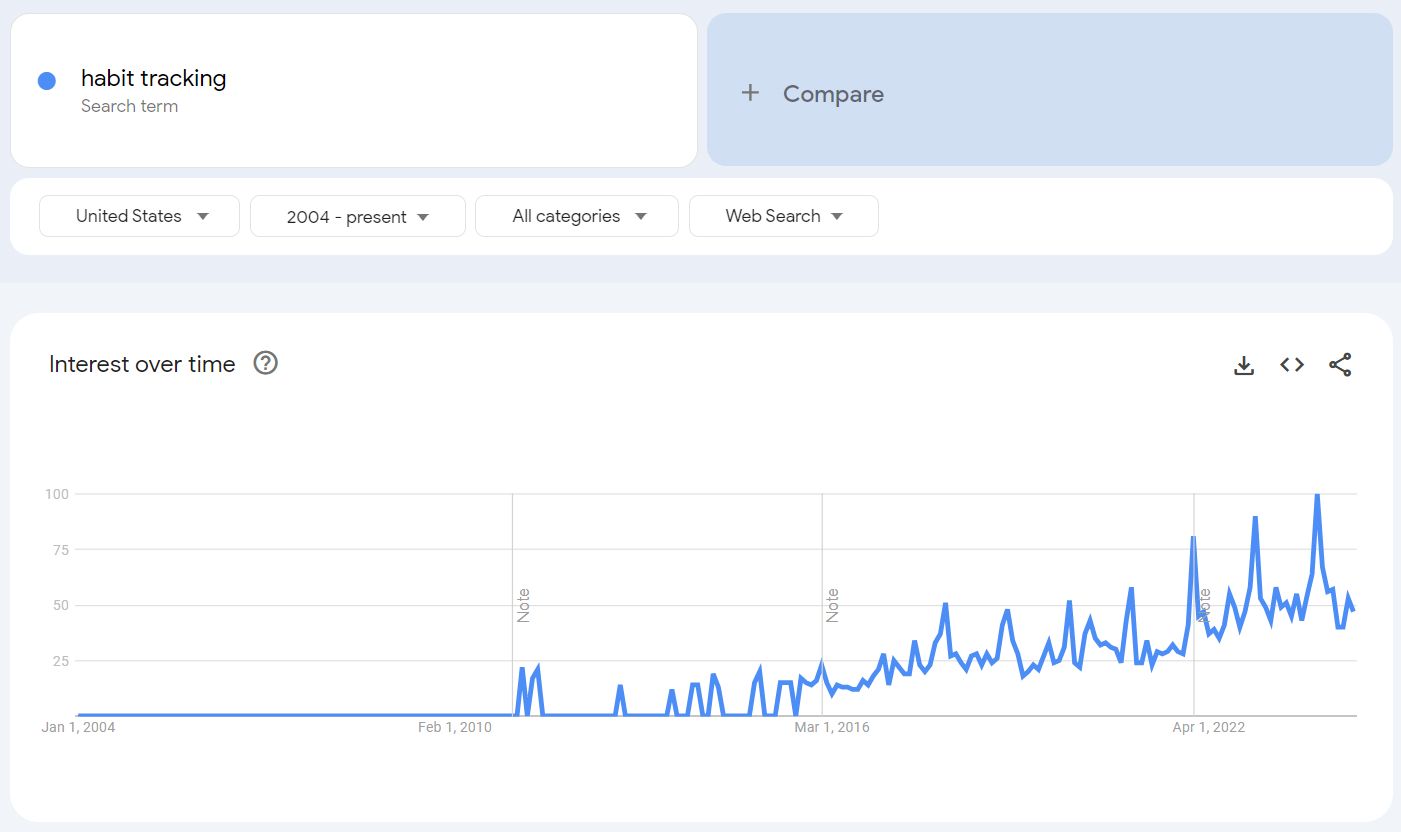Open help tooltip beside Interest over time
This screenshot has width=1401, height=832.
(265, 363)
